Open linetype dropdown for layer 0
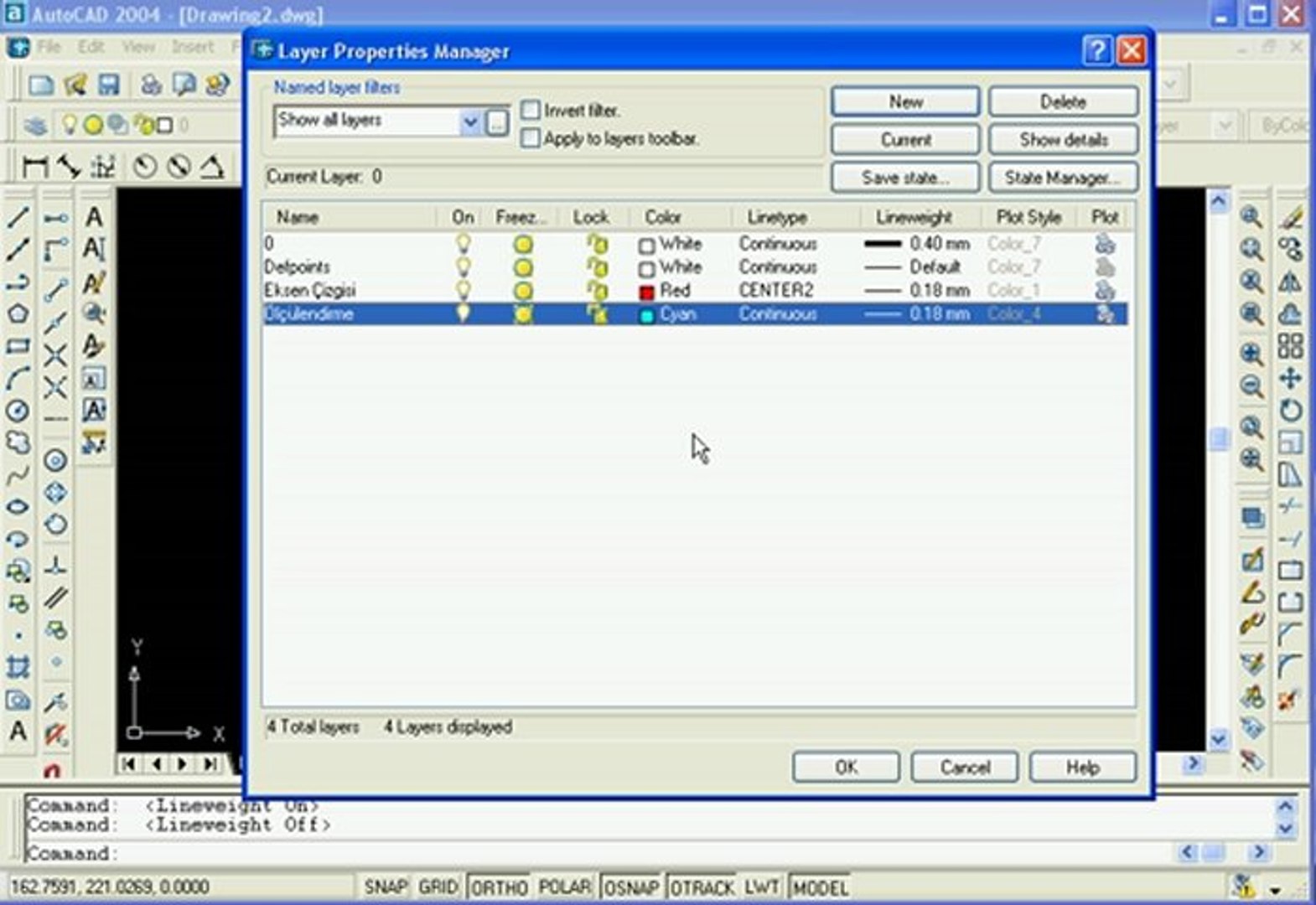 pos(777,244)
